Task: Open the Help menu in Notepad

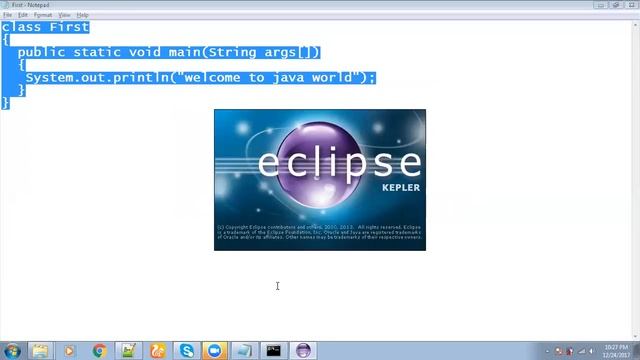Action: [x=82, y=15]
